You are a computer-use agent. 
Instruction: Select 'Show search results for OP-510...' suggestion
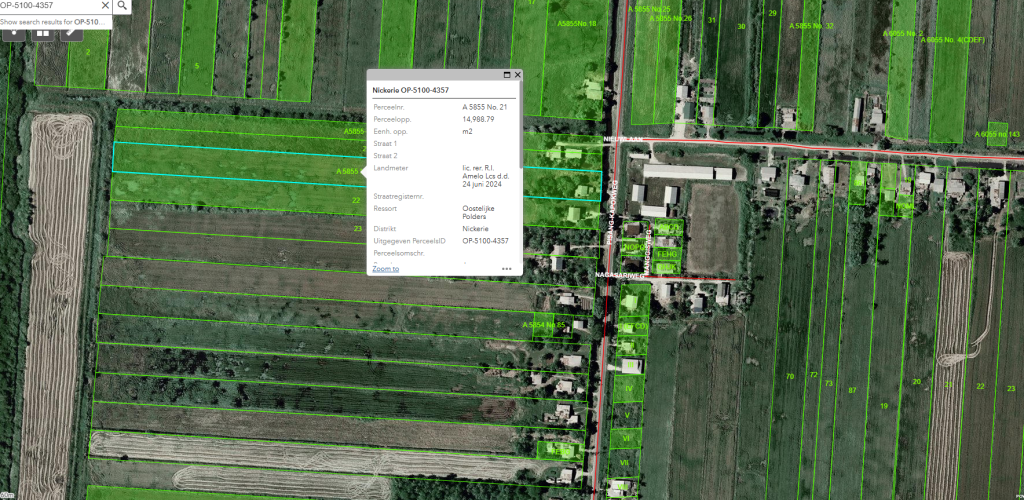click(55, 21)
